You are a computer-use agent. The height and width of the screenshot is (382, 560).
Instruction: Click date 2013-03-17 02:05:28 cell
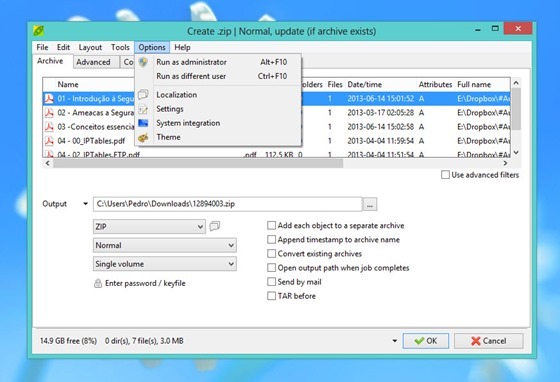tap(380, 113)
